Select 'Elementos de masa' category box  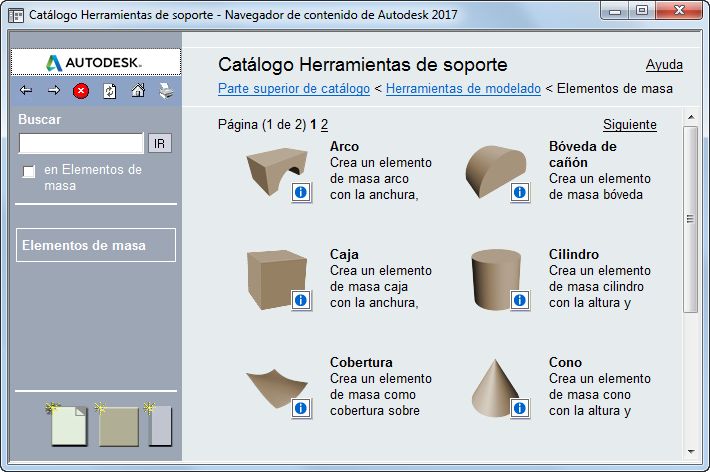coord(96,245)
